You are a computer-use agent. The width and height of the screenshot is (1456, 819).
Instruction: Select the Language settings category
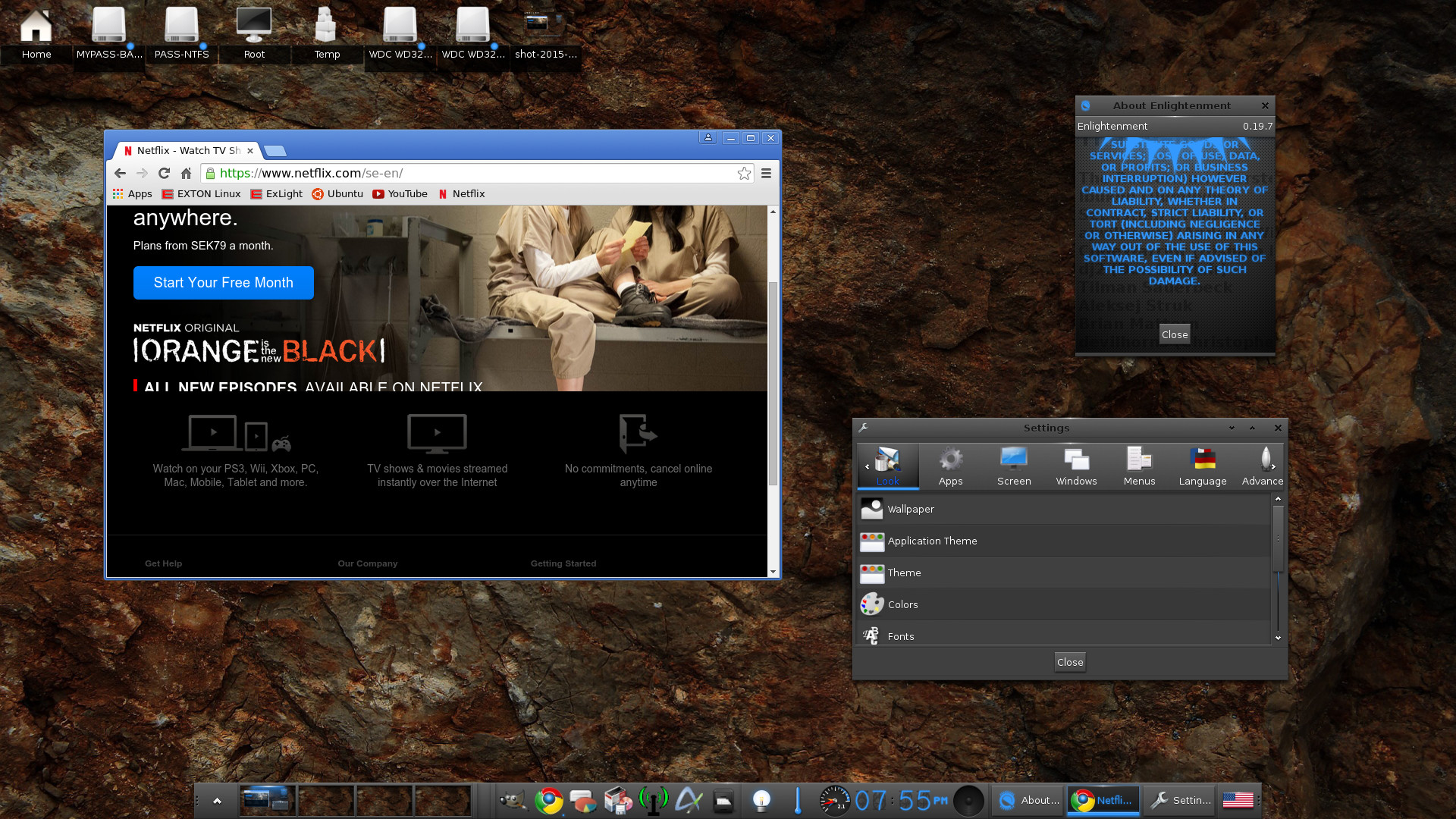pyautogui.click(x=1202, y=466)
